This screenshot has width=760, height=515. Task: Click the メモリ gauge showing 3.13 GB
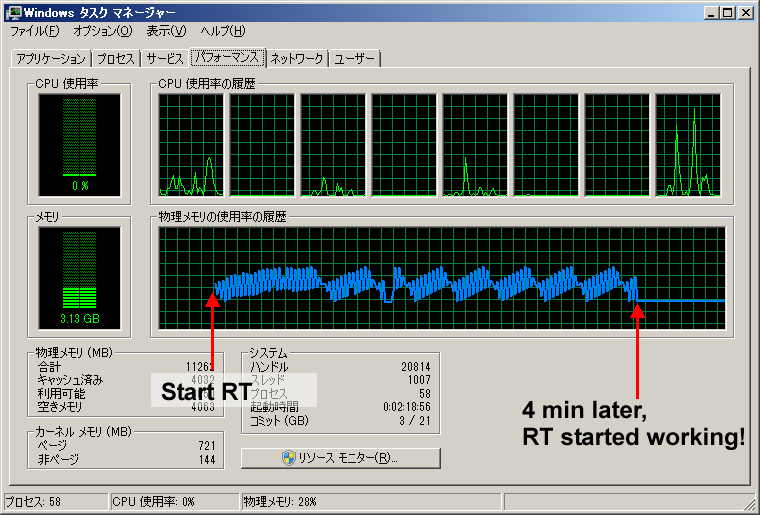point(79,278)
